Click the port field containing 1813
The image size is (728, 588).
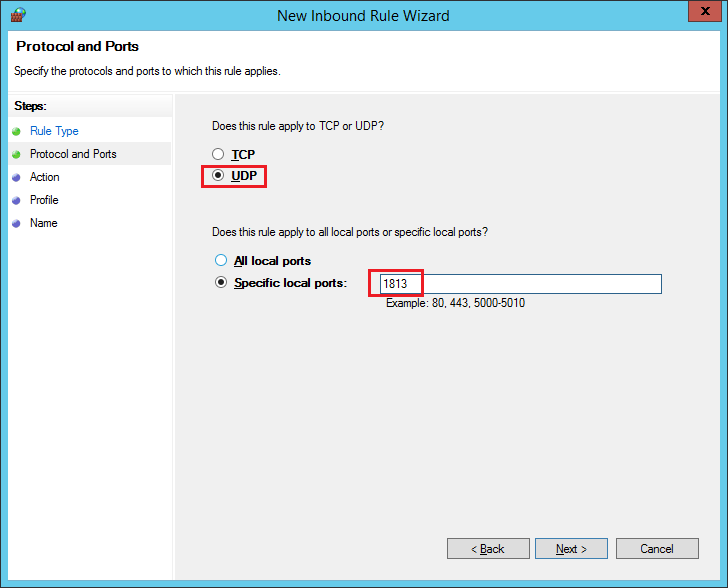pos(520,284)
